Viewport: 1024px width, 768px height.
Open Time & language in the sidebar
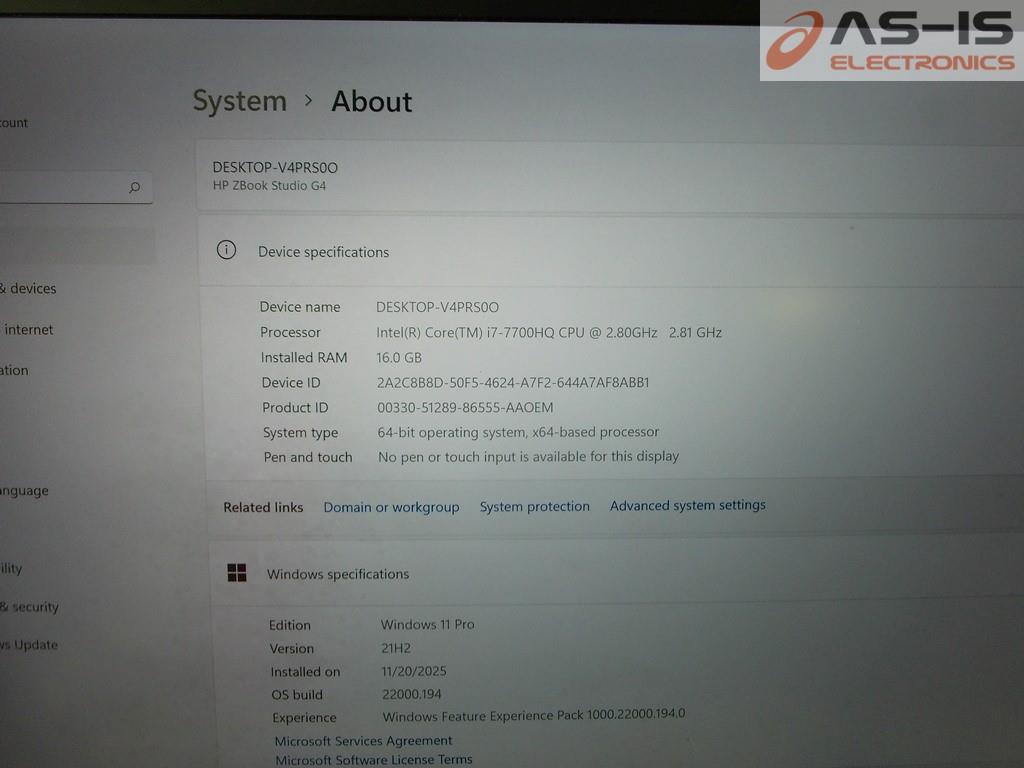[25, 491]
